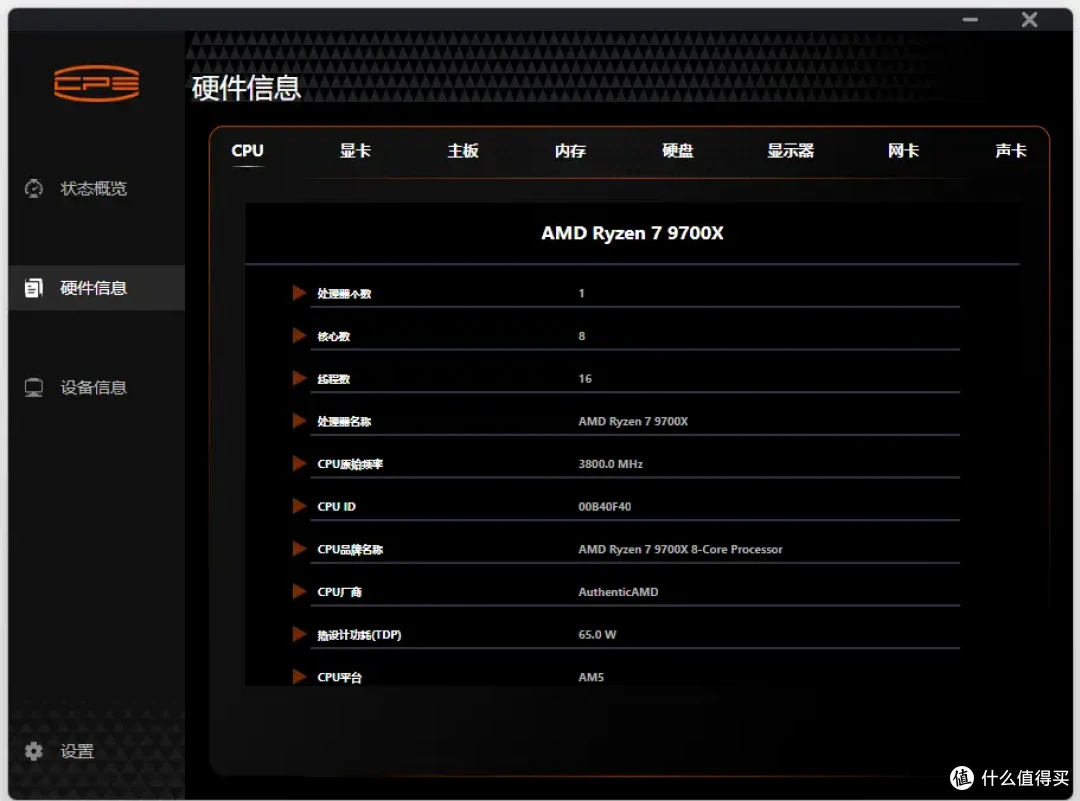Viewport: 1080px width, 801px height.
Task: Click the 处理器个数 label
Action: pos(344,293)
